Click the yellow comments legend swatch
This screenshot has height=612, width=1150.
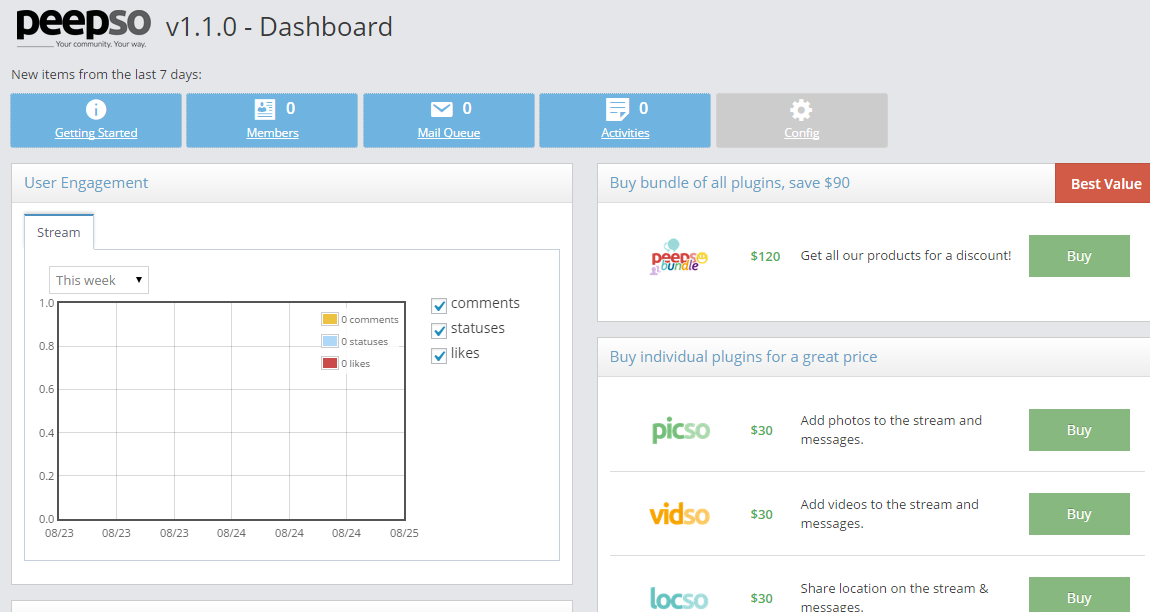coord(329,319)
